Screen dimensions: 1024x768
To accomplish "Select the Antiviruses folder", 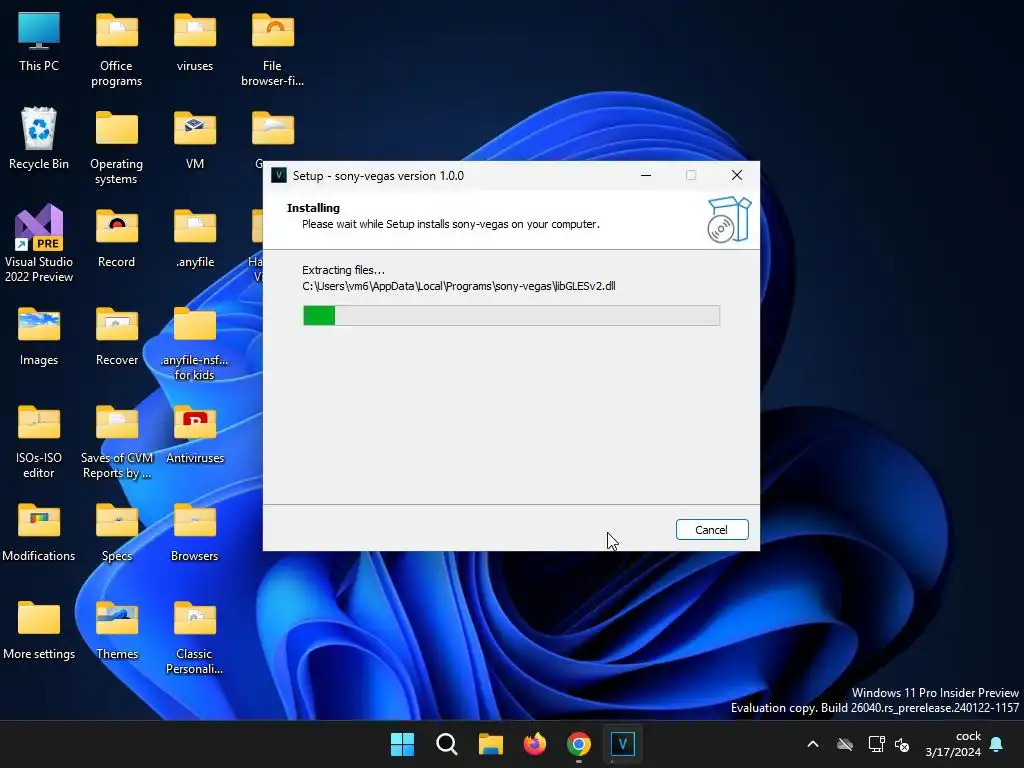I will tap(195, 434).
